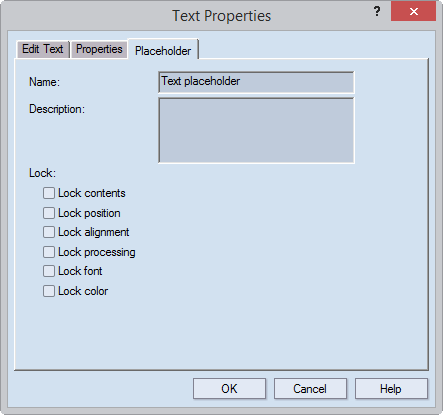Check the Lock alignment option

[x=49, y=232]
